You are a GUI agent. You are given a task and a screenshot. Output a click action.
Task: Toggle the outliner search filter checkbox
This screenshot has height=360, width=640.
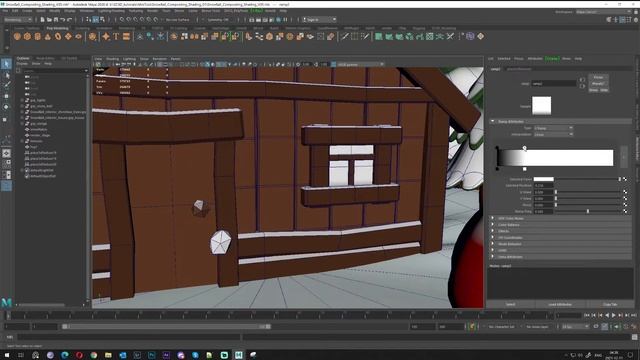[x=18, y=71]
